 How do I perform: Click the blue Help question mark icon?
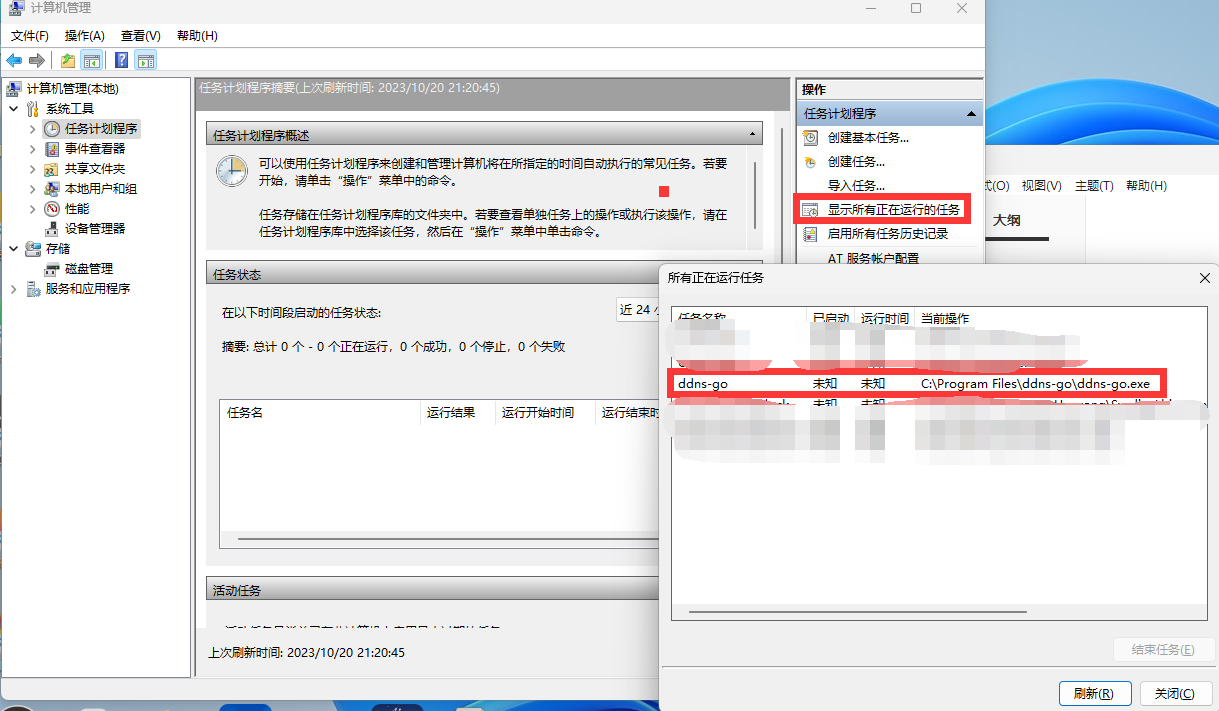(122, 60)
